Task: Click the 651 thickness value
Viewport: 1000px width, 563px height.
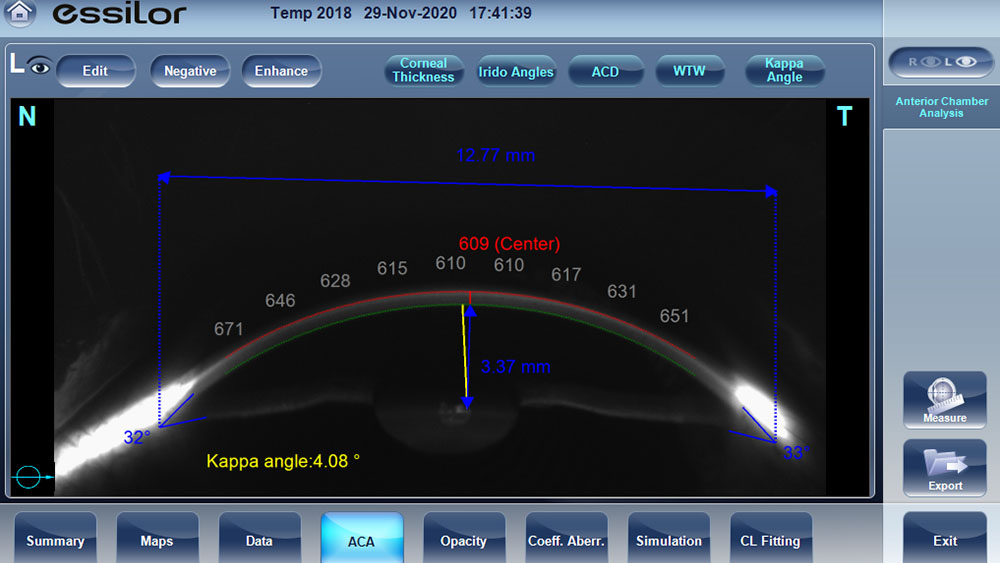Action: click(674, 316)
